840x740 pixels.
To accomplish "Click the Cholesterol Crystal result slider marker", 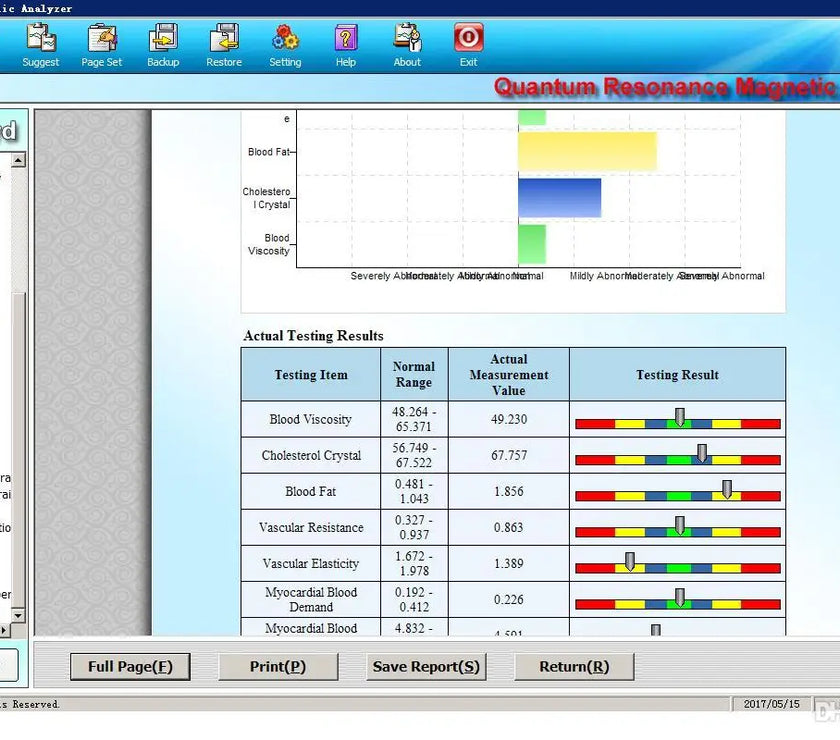I will coord(701,453).
